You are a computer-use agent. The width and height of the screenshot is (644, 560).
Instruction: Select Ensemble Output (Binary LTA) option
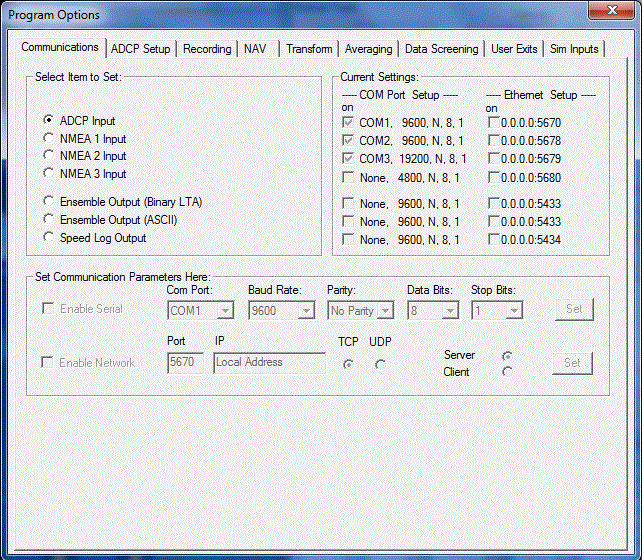pos(48,202)
